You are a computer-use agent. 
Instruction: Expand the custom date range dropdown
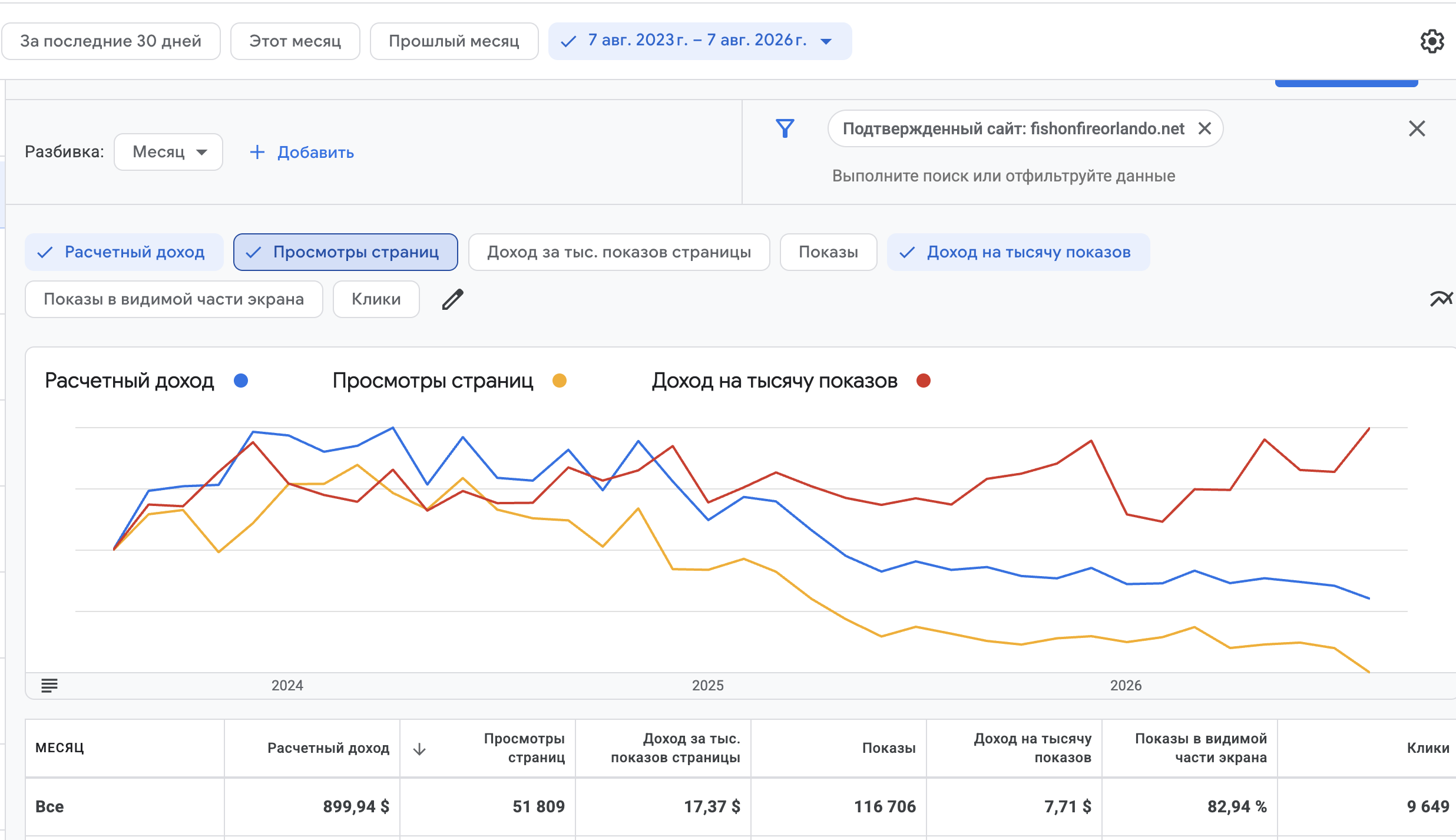(x=700, y=41)
